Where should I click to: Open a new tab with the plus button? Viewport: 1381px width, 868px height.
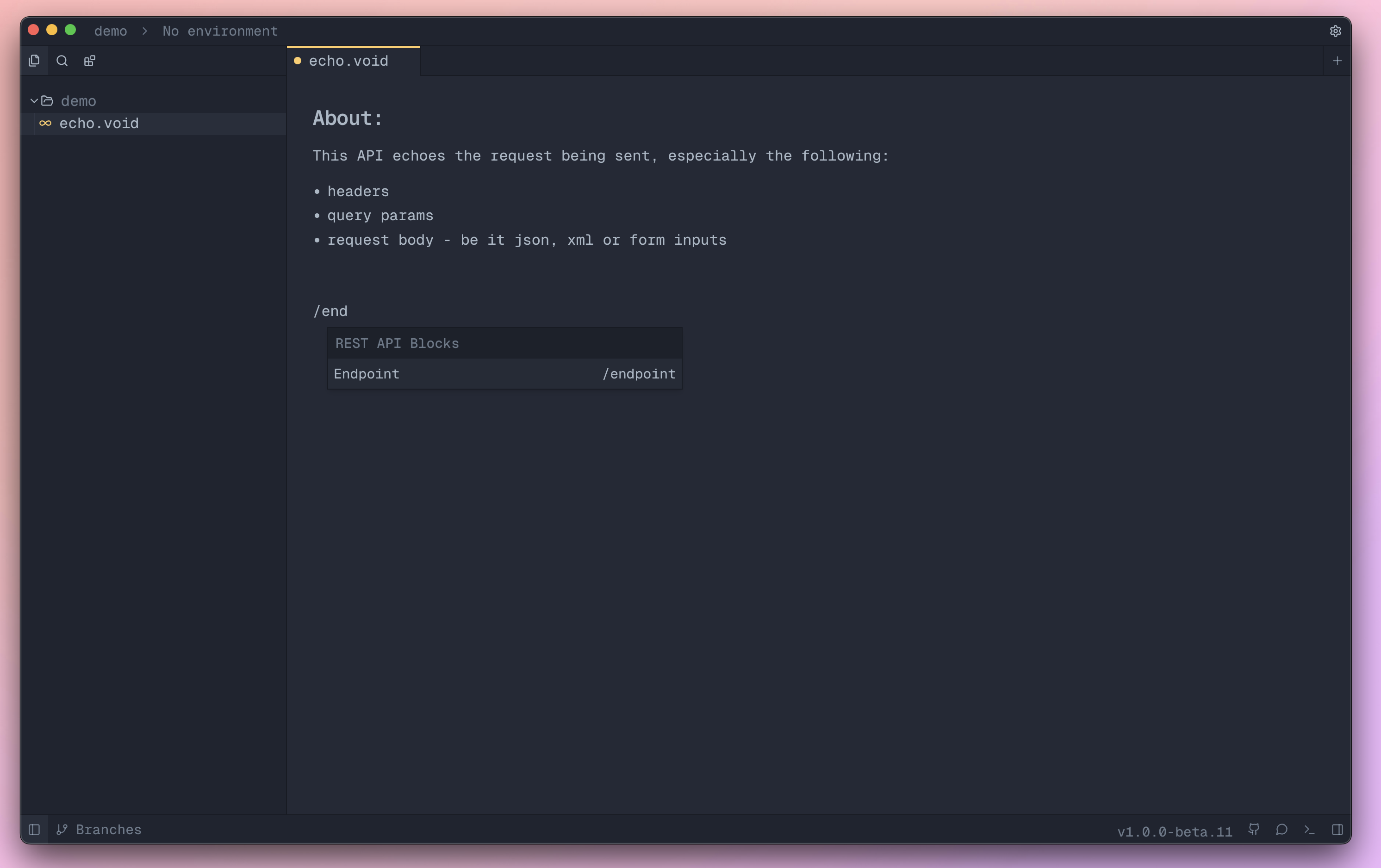(1337, 60)
